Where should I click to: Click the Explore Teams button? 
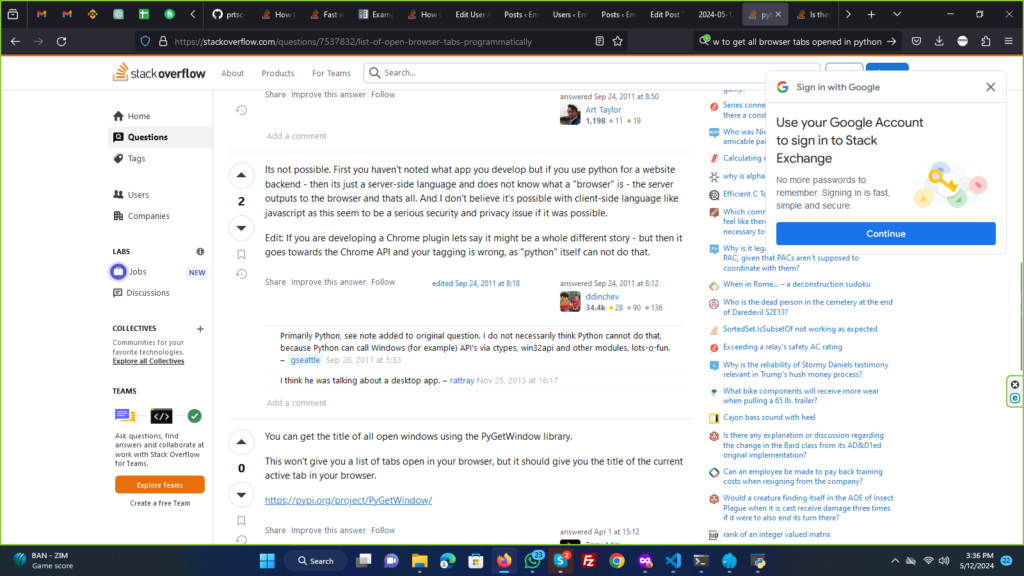pyautogui.click(x=160, y=484)
